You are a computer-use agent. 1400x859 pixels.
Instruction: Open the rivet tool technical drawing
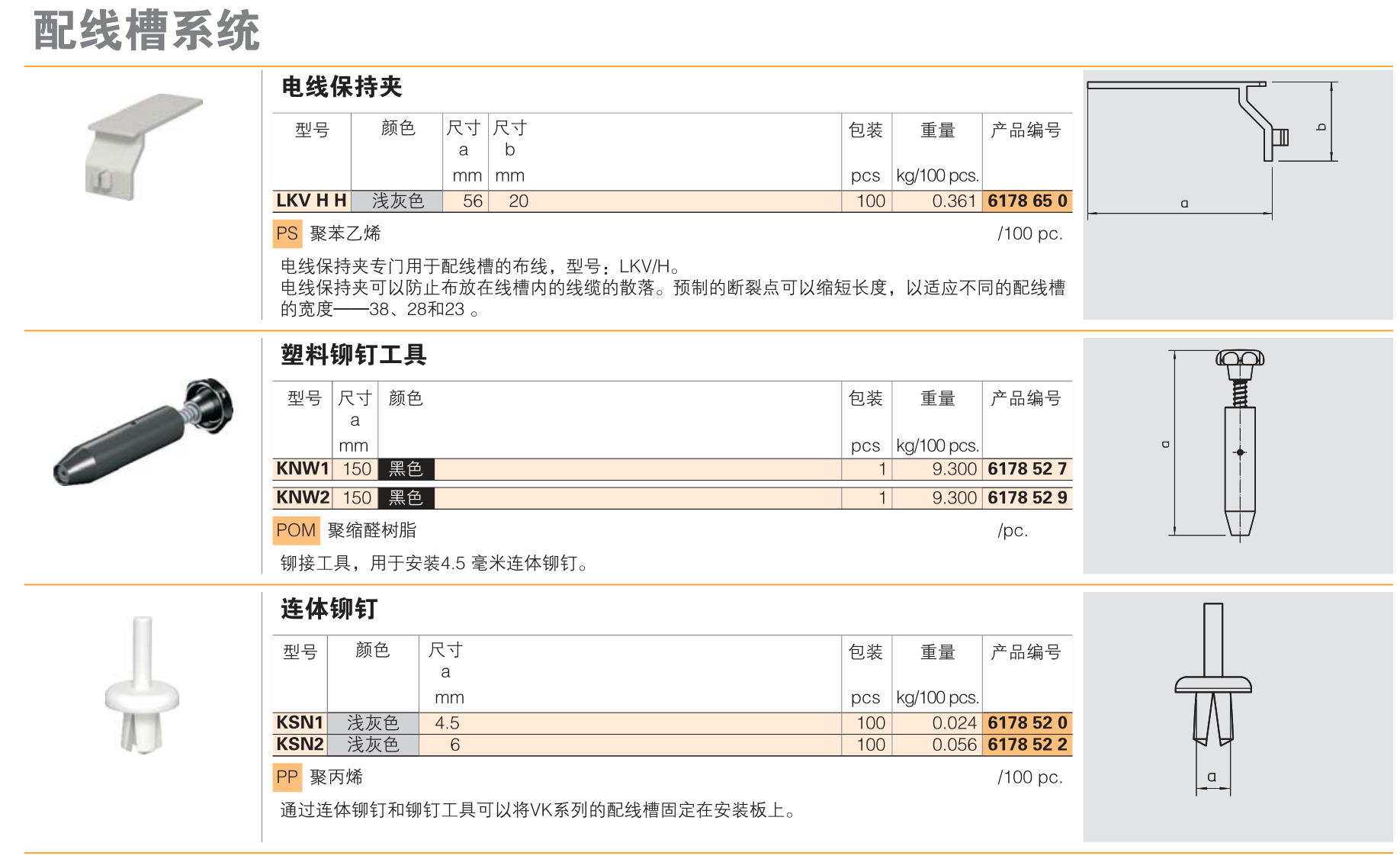pos(1237,455)
